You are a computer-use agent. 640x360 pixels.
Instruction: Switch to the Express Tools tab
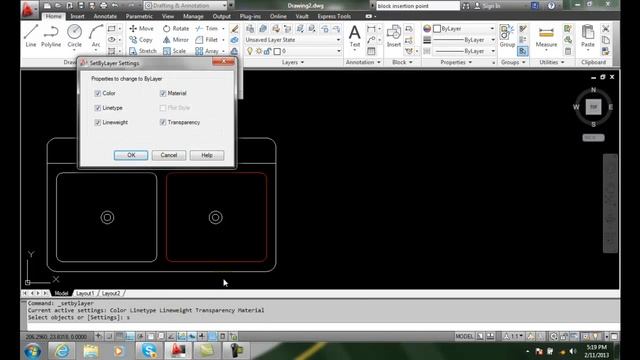pos(334,16)
